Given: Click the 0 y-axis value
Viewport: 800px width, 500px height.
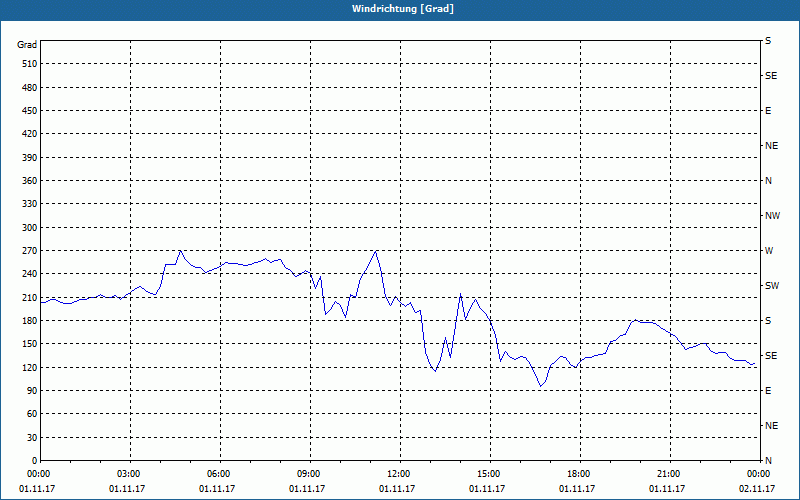Looking at the screenshot, I should 35,461.
